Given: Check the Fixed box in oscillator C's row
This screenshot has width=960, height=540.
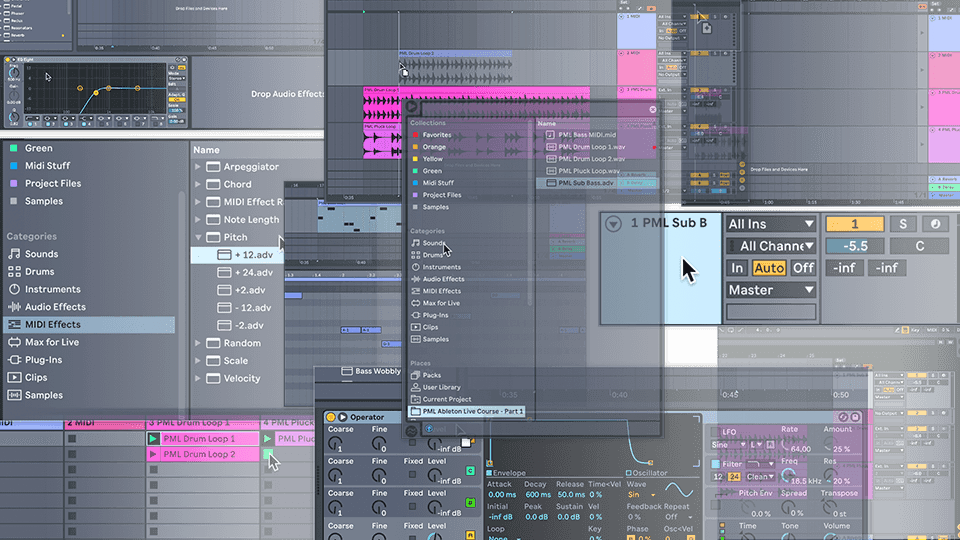Looking at the screenshot, I should pos(412,474).
